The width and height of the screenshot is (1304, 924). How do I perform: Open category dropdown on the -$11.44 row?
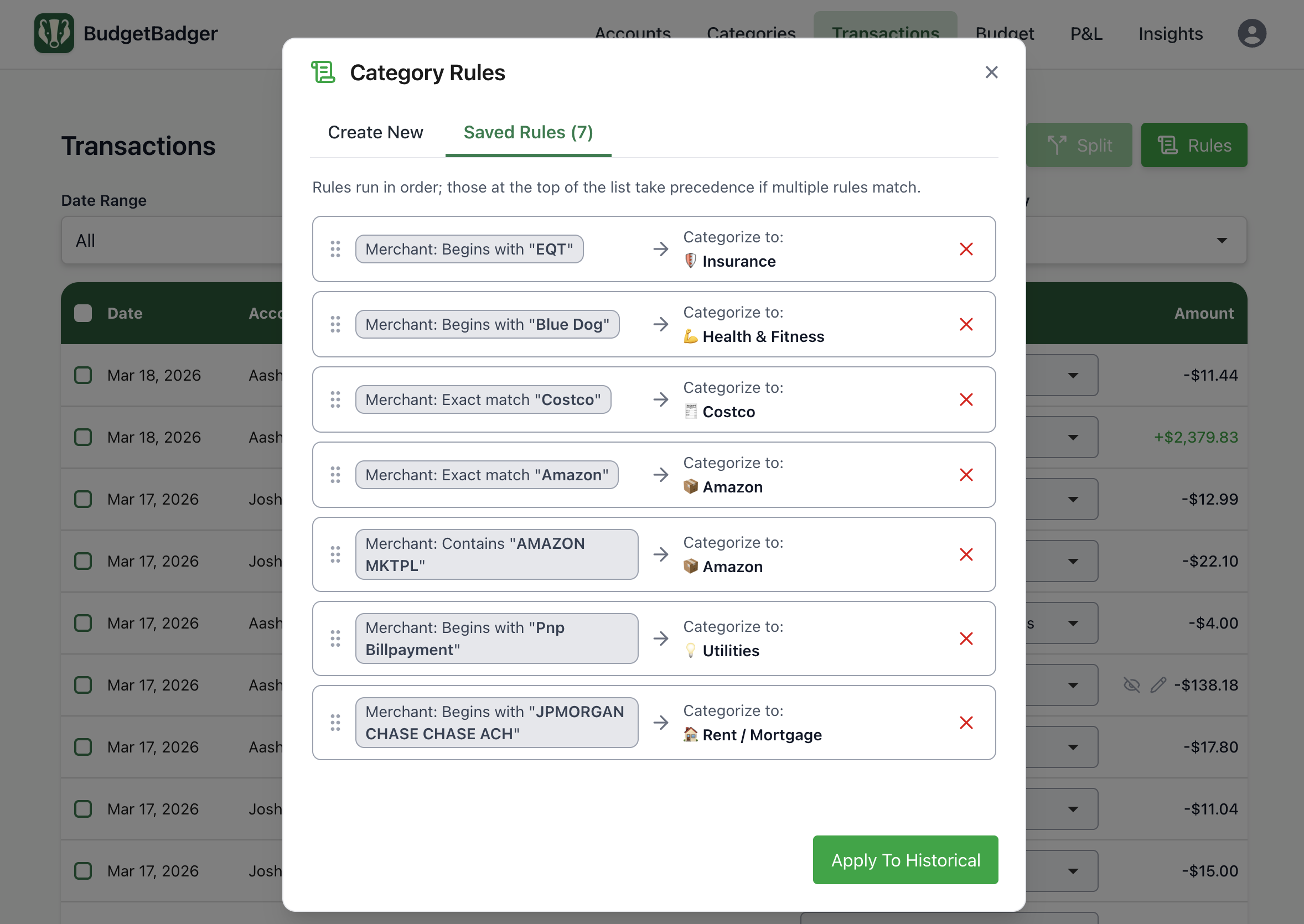[1073, 376]
